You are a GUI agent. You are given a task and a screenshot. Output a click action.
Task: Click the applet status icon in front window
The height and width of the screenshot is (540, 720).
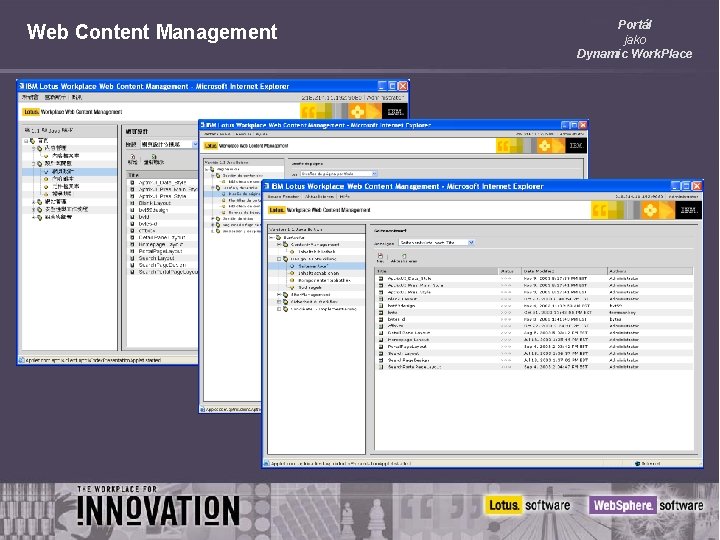pos(267,464)
